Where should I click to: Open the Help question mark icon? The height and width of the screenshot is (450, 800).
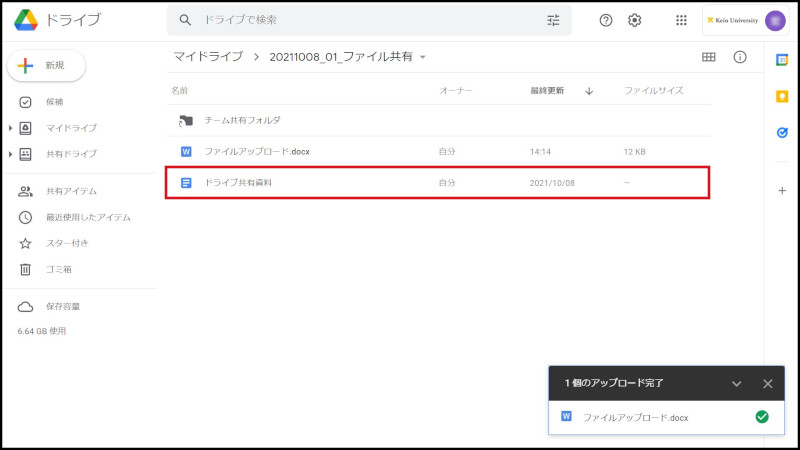pyautogui.click(x=605, y=20)
